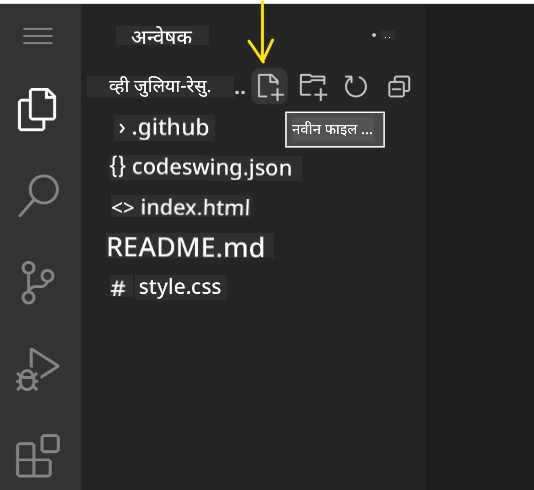Click the New Folder icon
The height and width of the screenshot is (490, 534).
(x=313, y=87)
